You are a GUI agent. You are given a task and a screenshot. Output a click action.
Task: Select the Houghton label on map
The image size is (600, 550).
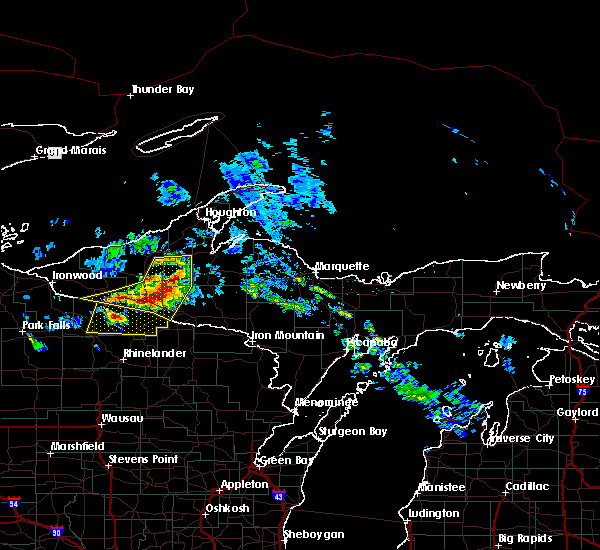tap(231, 212)
